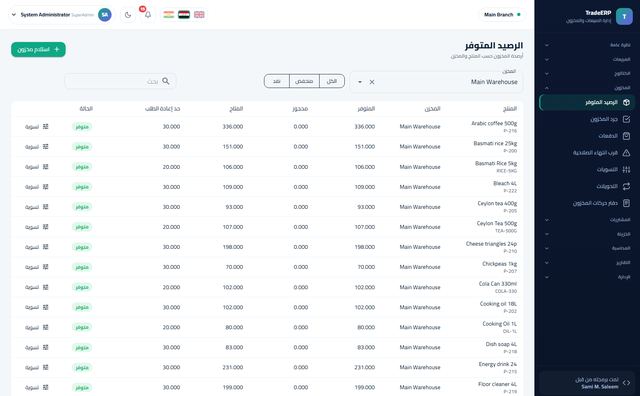Screen dimensions: 640x396
Task: Switch language with the Kurdish flag
Action: click(x=169, y=15)
